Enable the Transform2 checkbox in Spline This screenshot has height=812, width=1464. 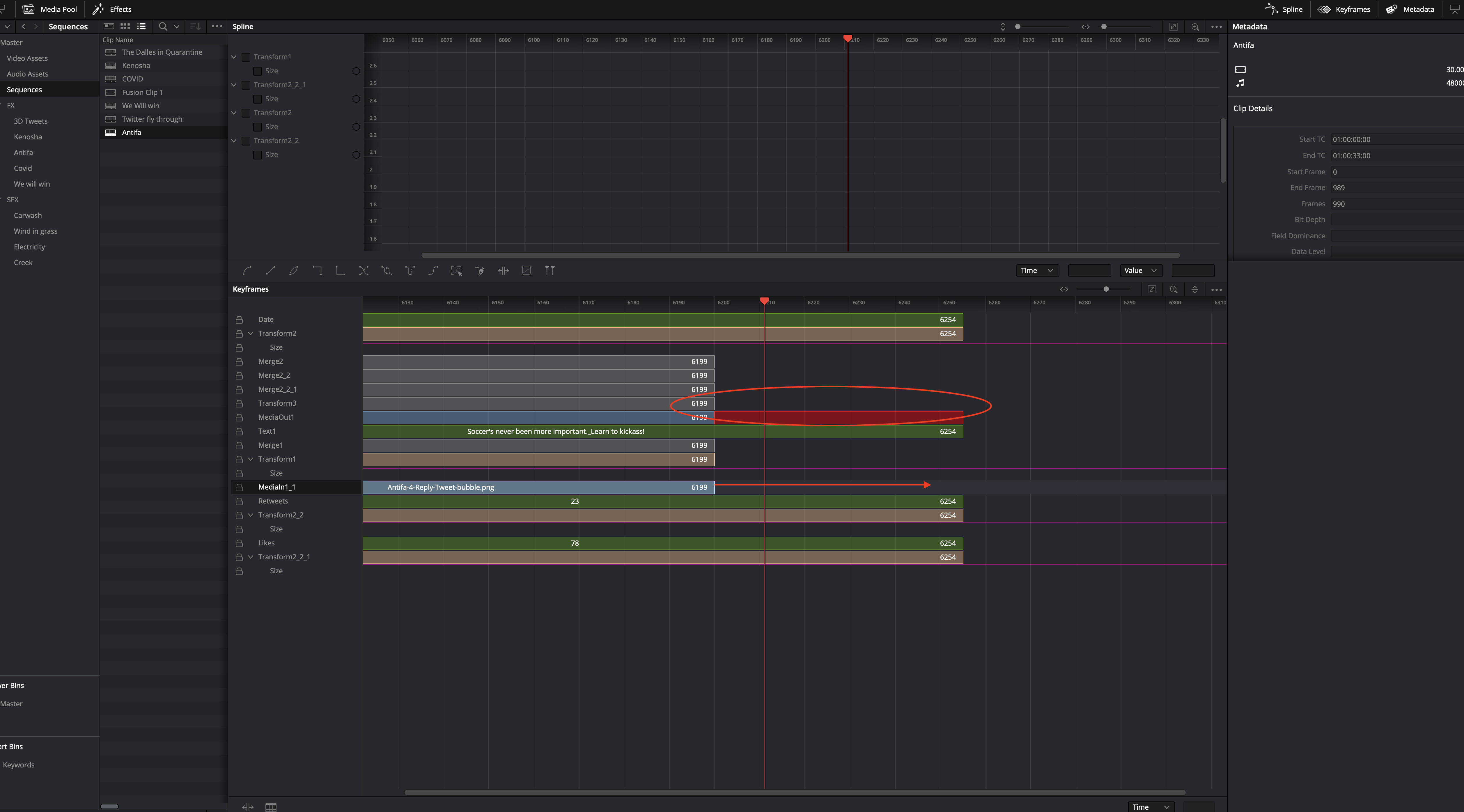click(x=246, y=113)
